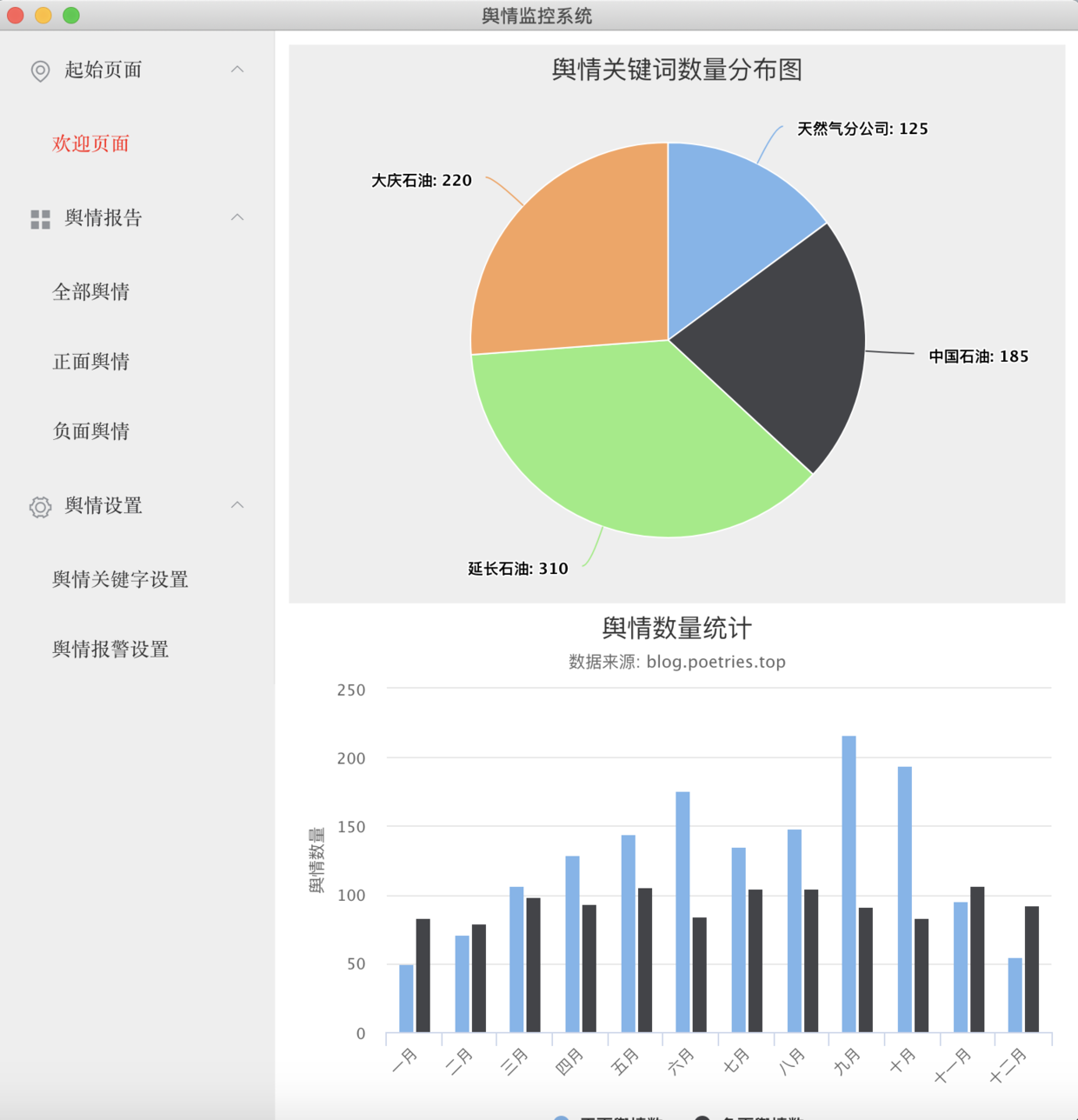Image resolution: width=1078 pixels, height=1120 pixels.
Task: Click the 起始页面 menu header text
Action: click(103, 70)
